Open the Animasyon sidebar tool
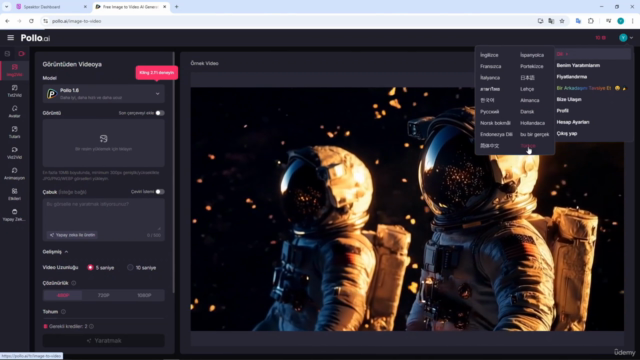This screenshot has width=640, height=360. (14, 173)
